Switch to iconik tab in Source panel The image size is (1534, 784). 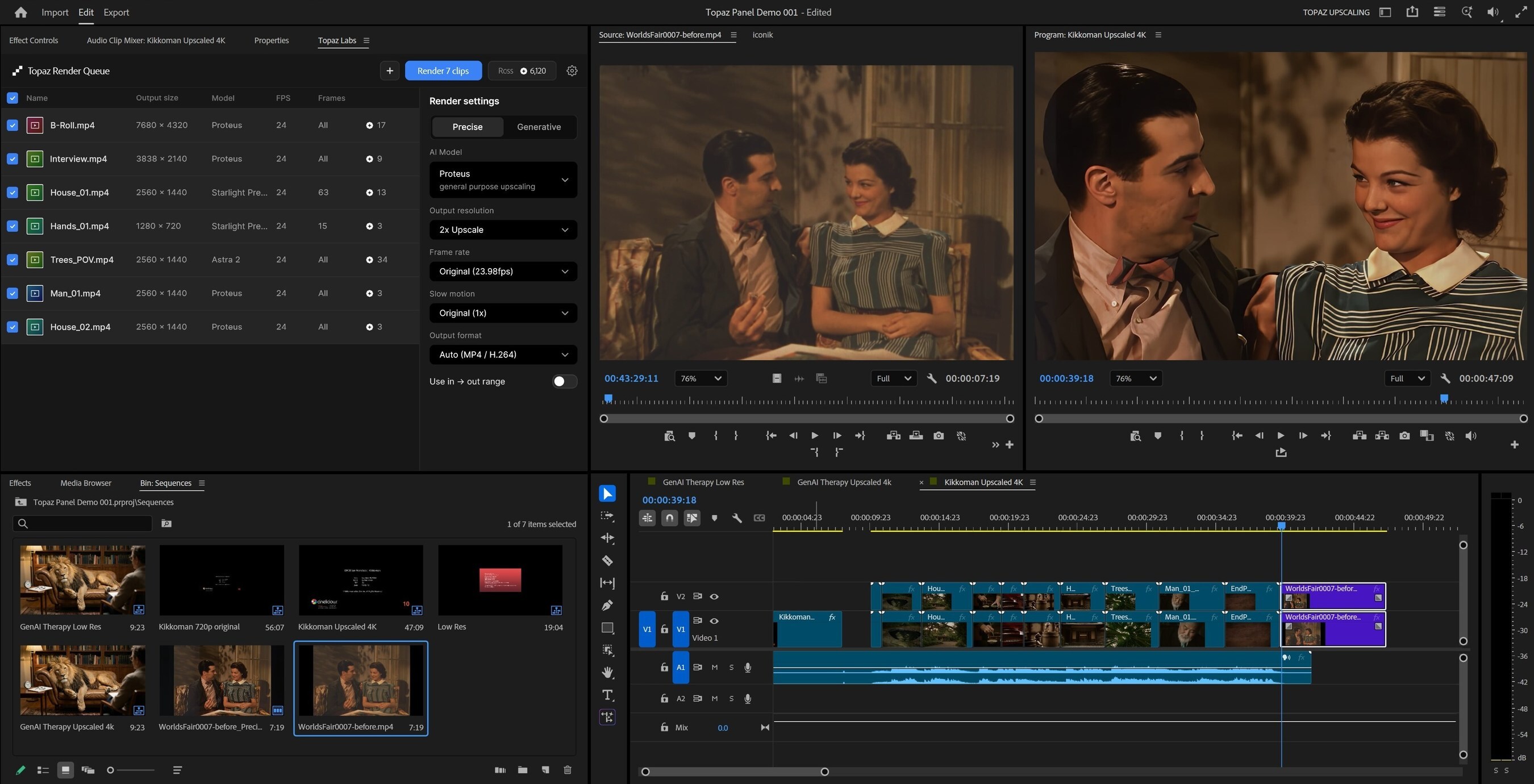click(x=762, y=35)
